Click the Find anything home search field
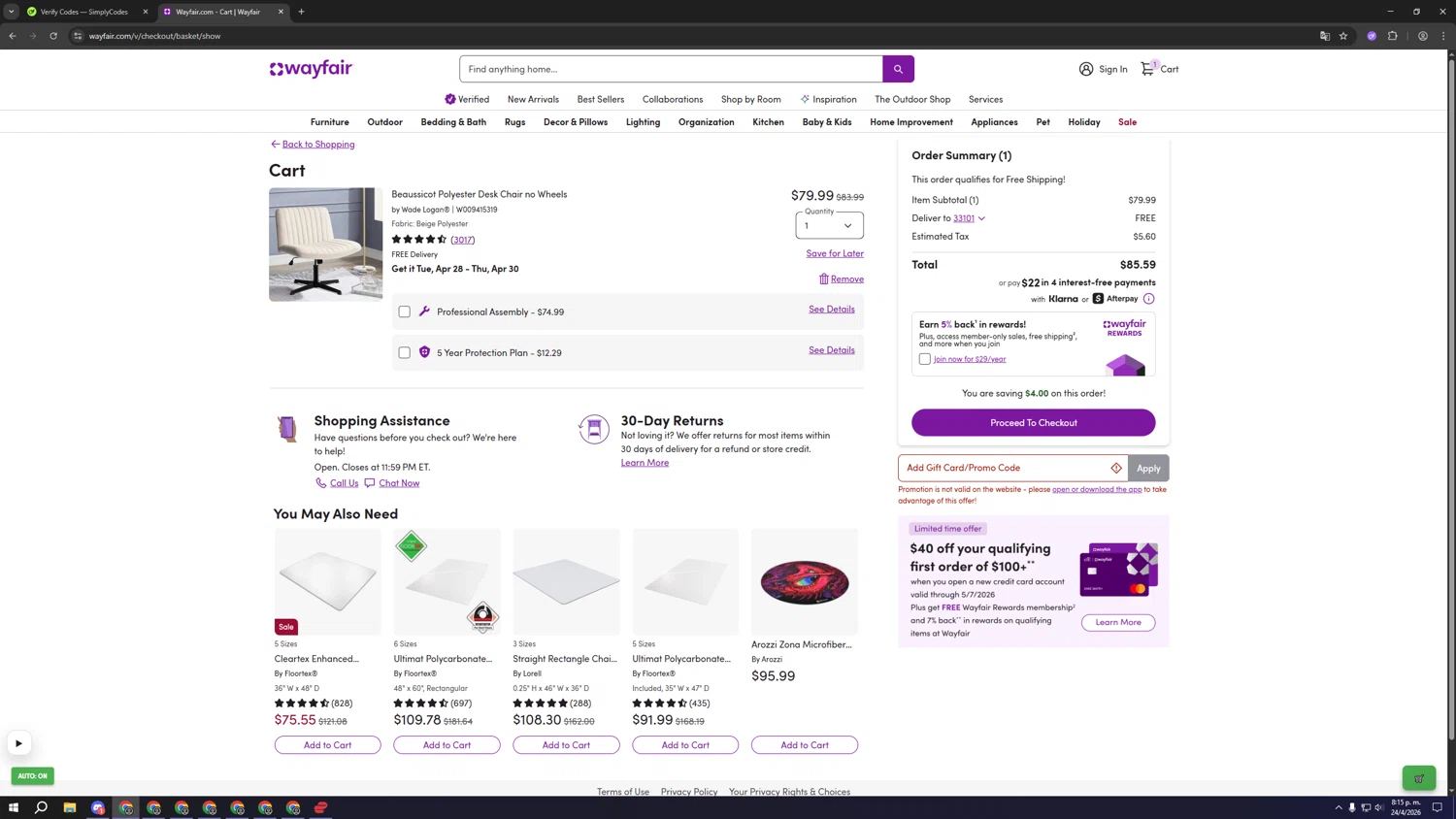The image size is (1456, 819). (x=671, y=69)
